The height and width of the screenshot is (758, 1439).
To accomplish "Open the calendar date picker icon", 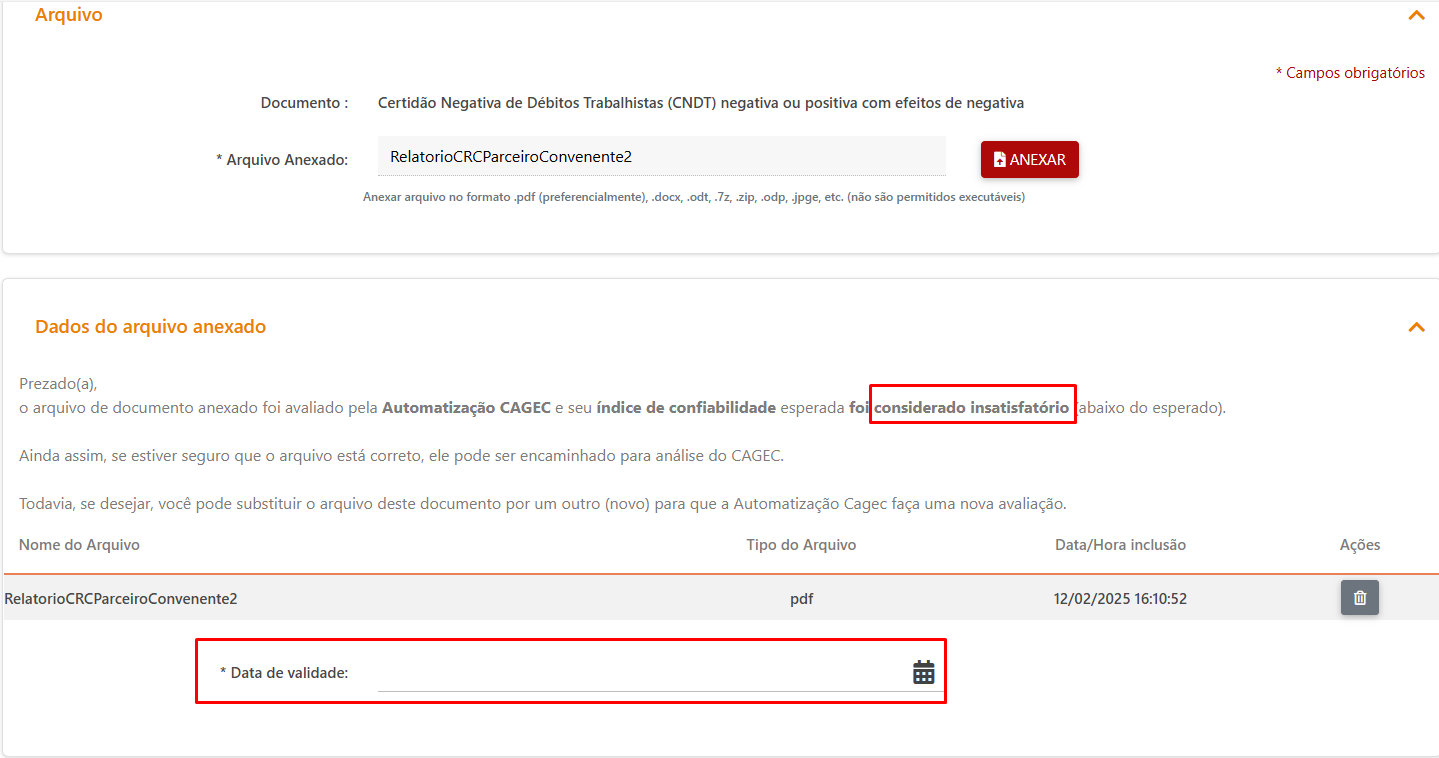I will point(923,672).
